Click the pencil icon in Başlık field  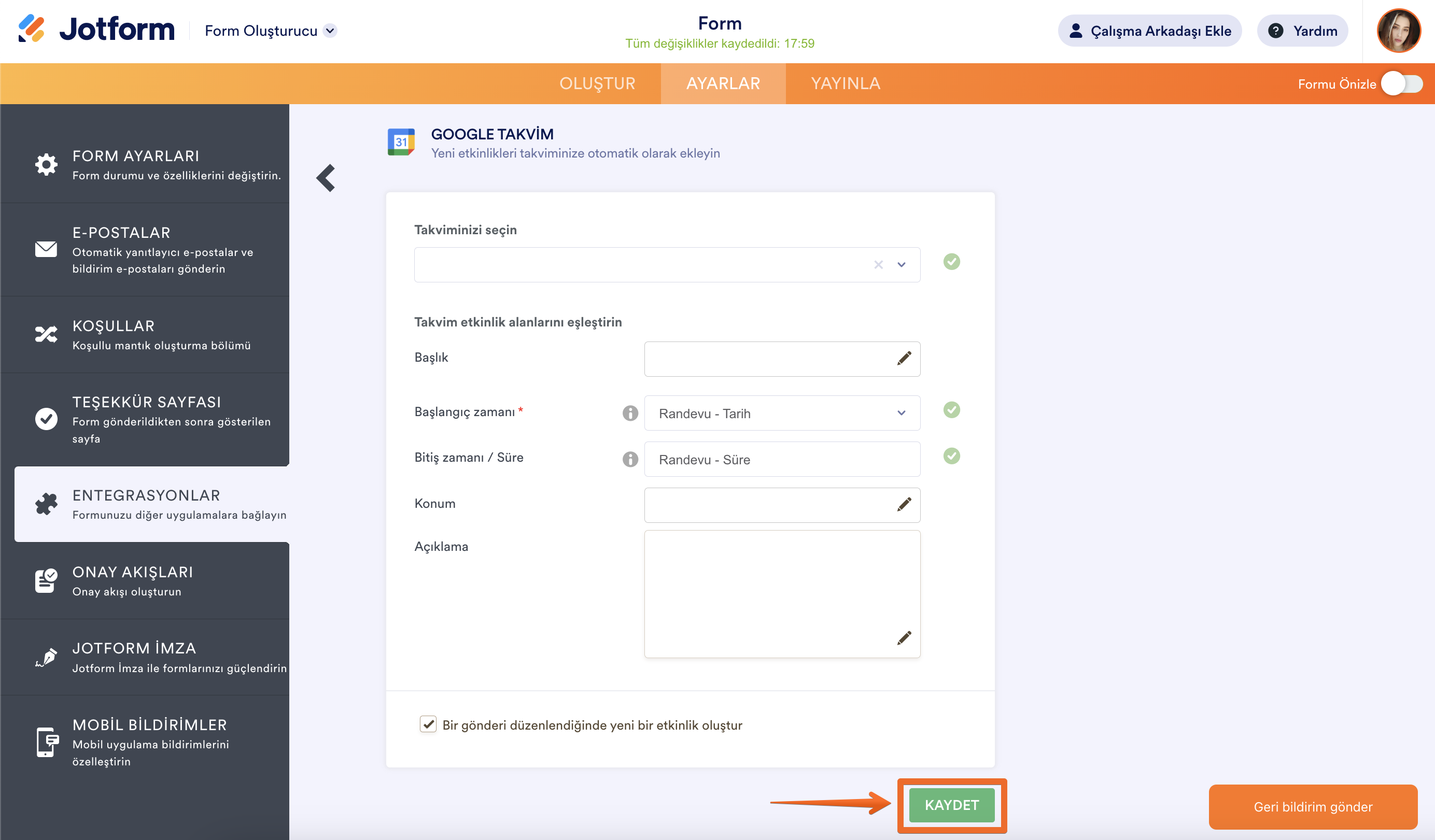pos(904,359)
